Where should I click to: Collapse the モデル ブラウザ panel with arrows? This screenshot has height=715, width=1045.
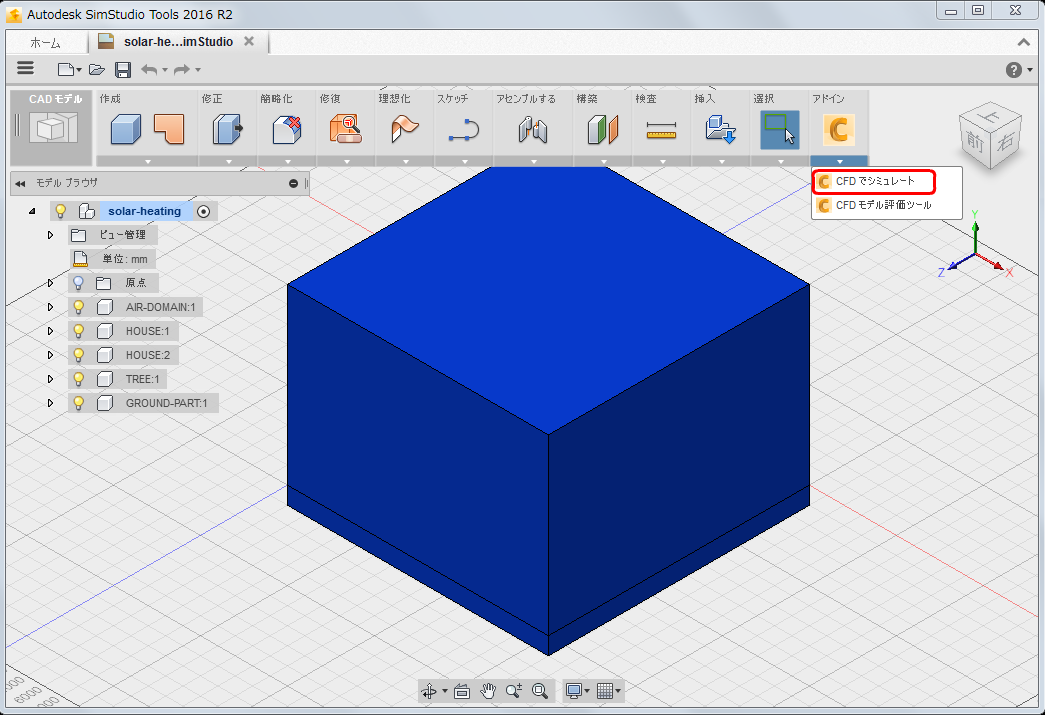pos(20,183)
